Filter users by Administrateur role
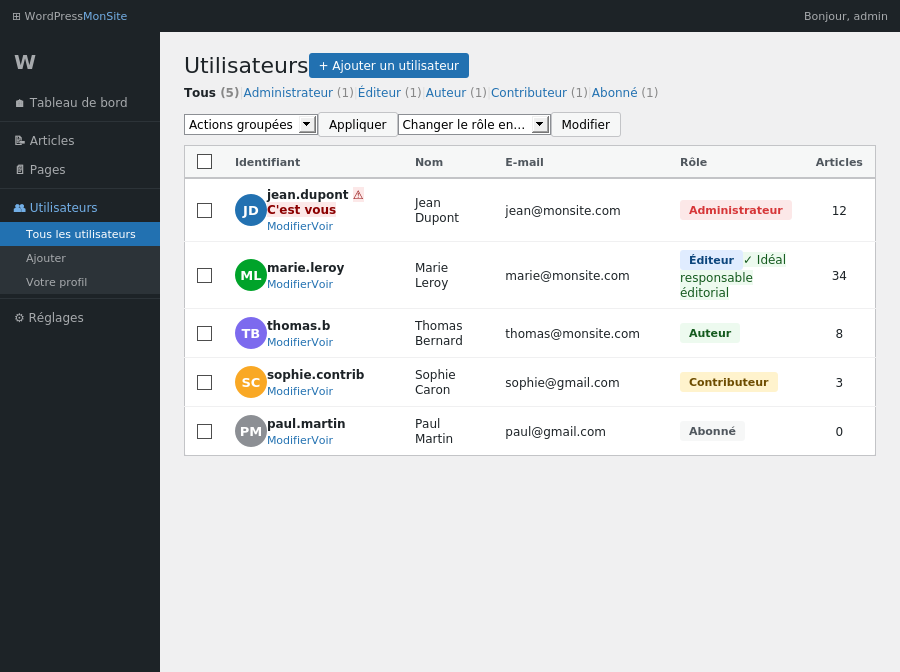 [288, 92]
